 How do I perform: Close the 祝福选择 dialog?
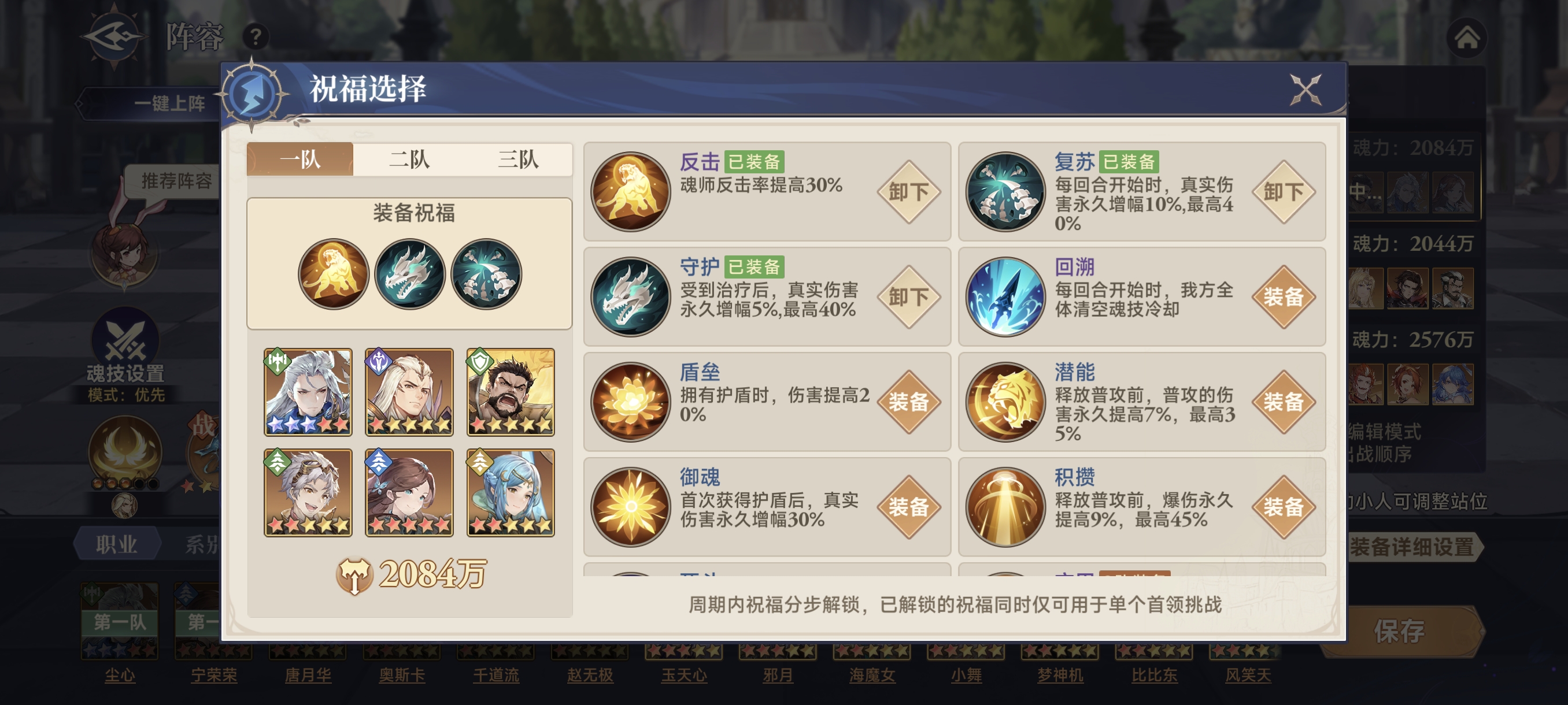tap(1306, 90)
